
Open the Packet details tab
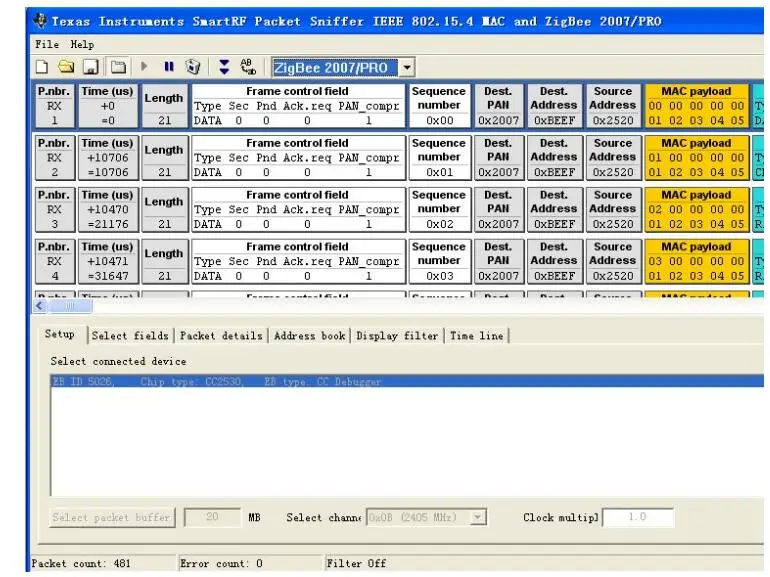tap(221, 335)
